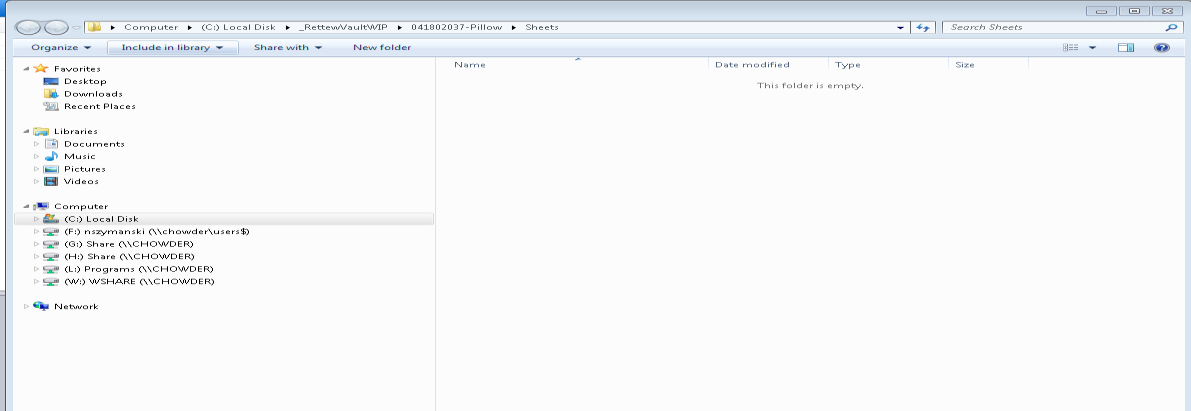
Task: Open address bar previous locations dropdown
Action: pyautogui.click(x=901, y=27)
